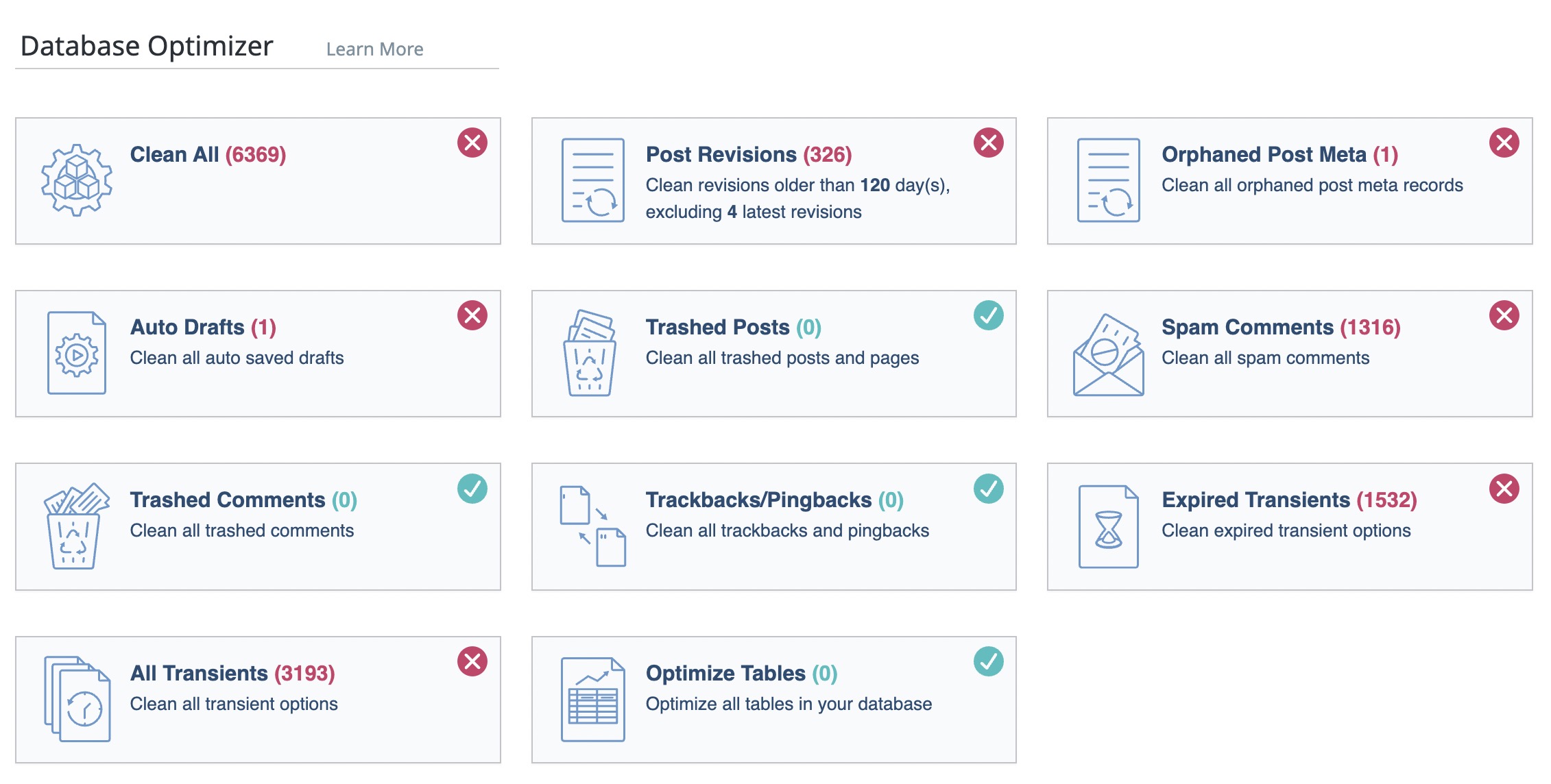Click the red X status on Orphaned Post Meta
Viewport: 1551px width, 784px height.
pyautogui.click(x=1504, y=143)
